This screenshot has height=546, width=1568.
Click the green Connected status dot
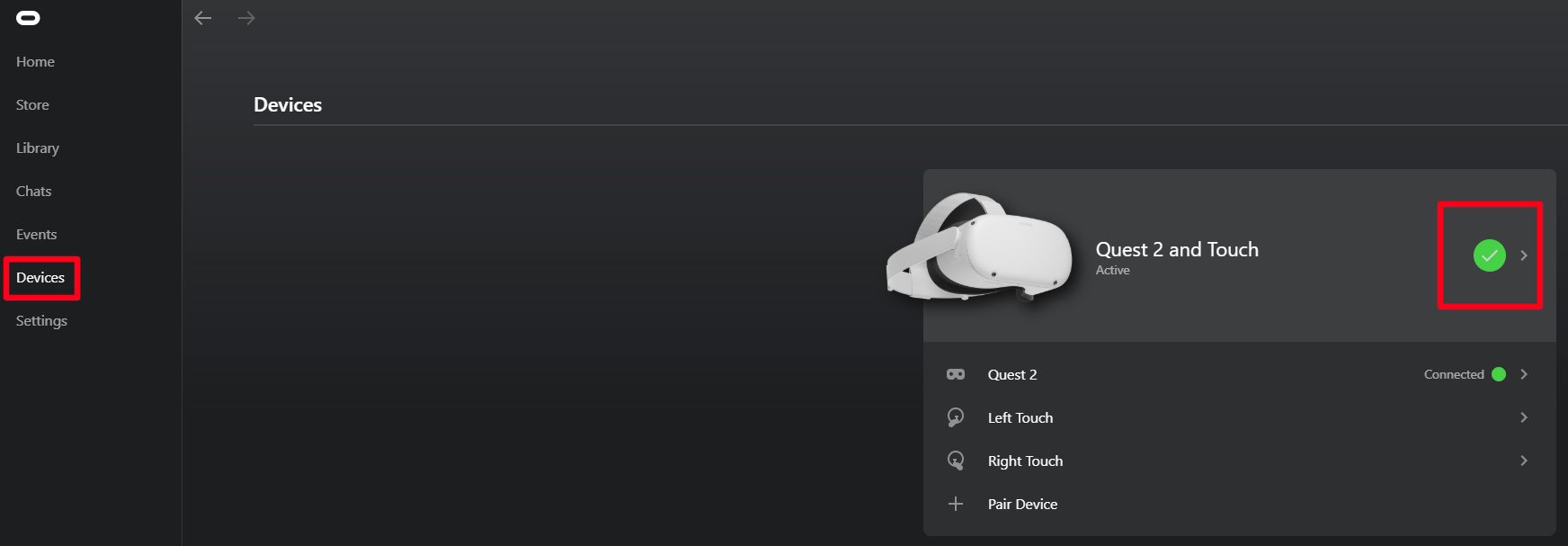pyautogui.click(x=1499, y=374)
